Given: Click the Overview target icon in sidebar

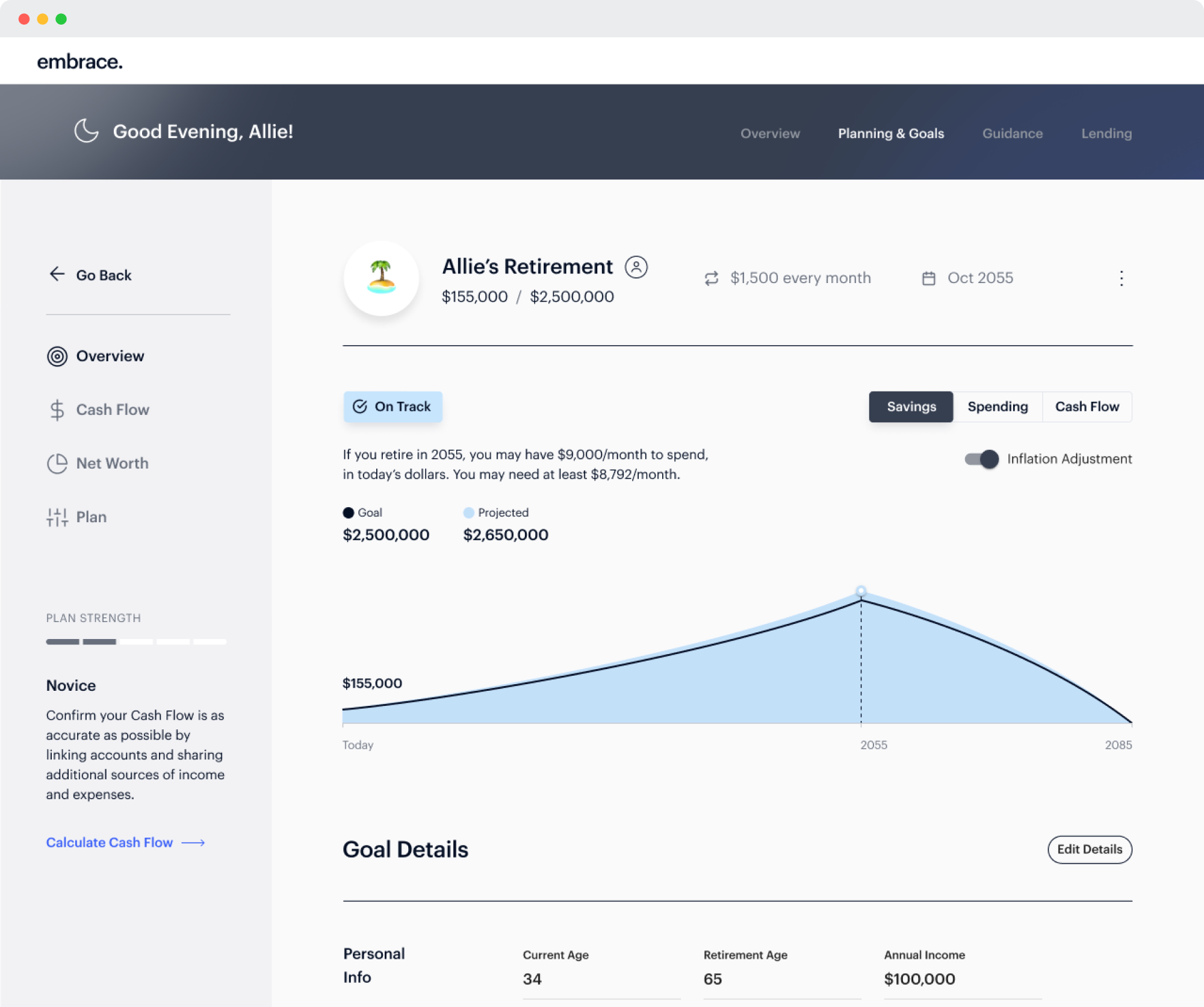Looking at the screenshot, I should [57, 357].
